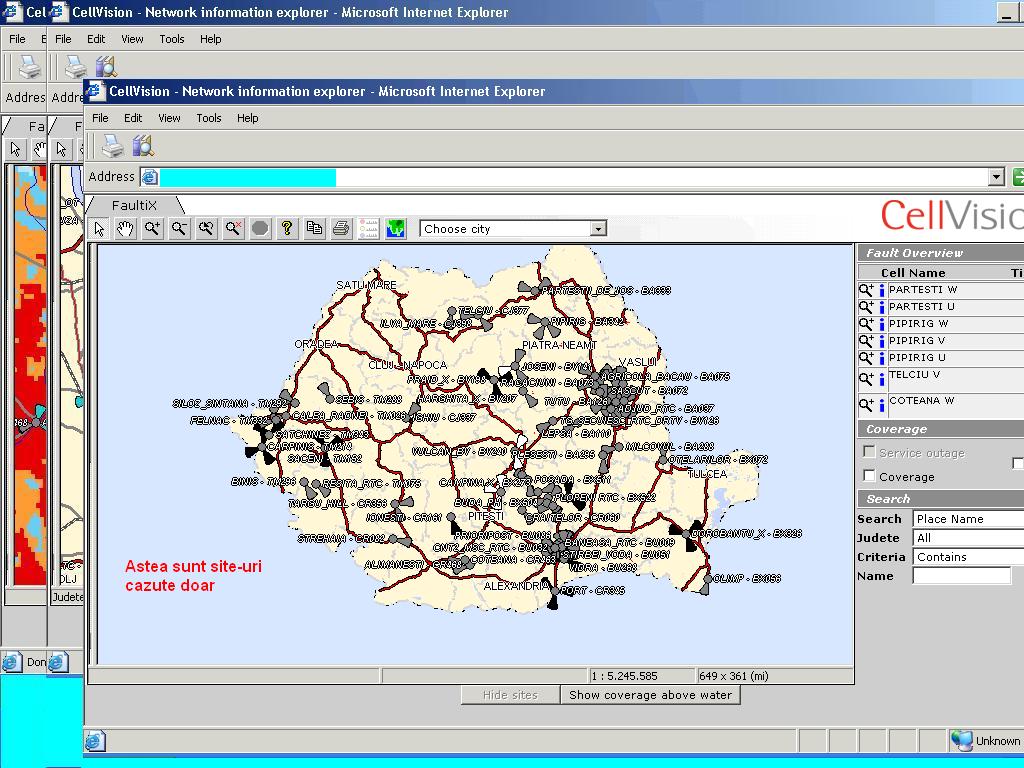
Task: Click the Unknown zone in status bar
Action: [987, 741]
